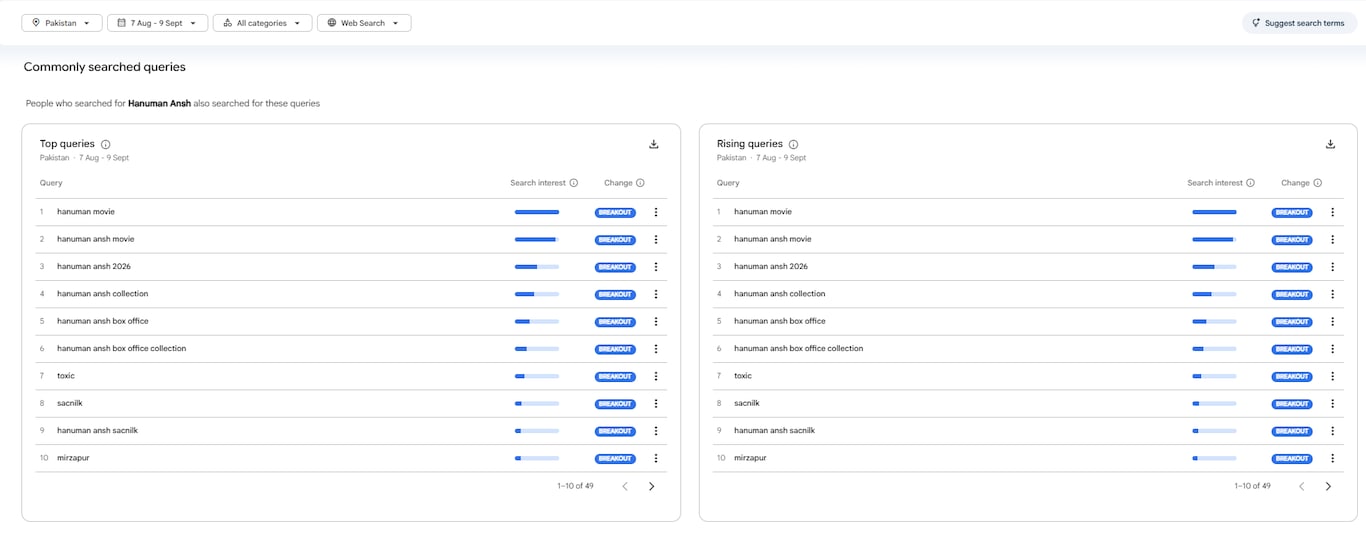Click the Query column header in Top queries
The image size is (1366, 544).
pyautogui.click(x=51, y=183)
